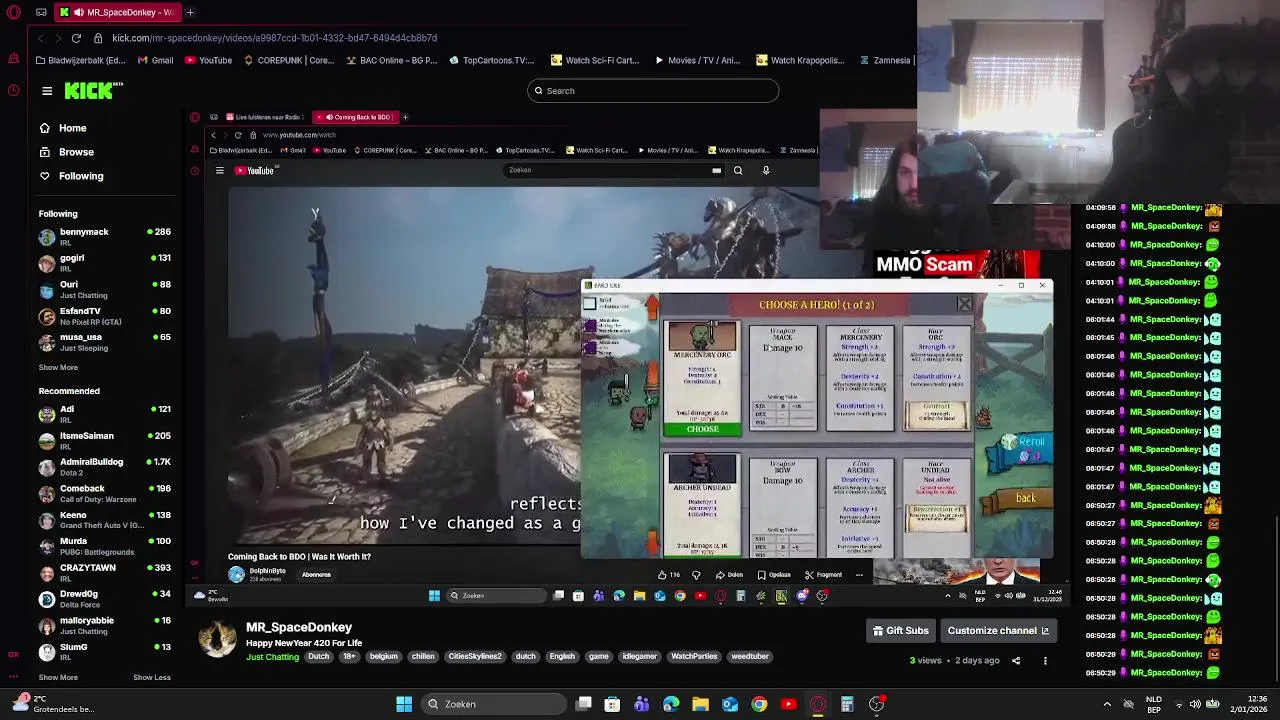Viewport: 1280px width, 720px height.
Task: Launch Google Chrome from the taskbar
Action: (x=759, y=704)
